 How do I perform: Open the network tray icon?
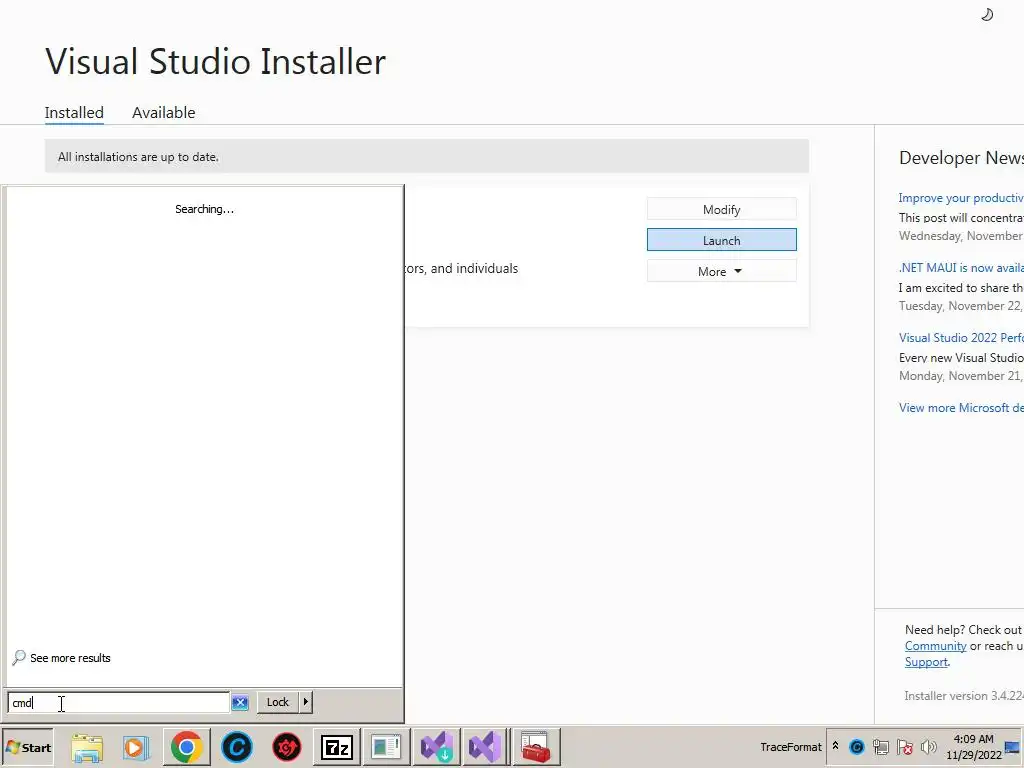[881, 746]
